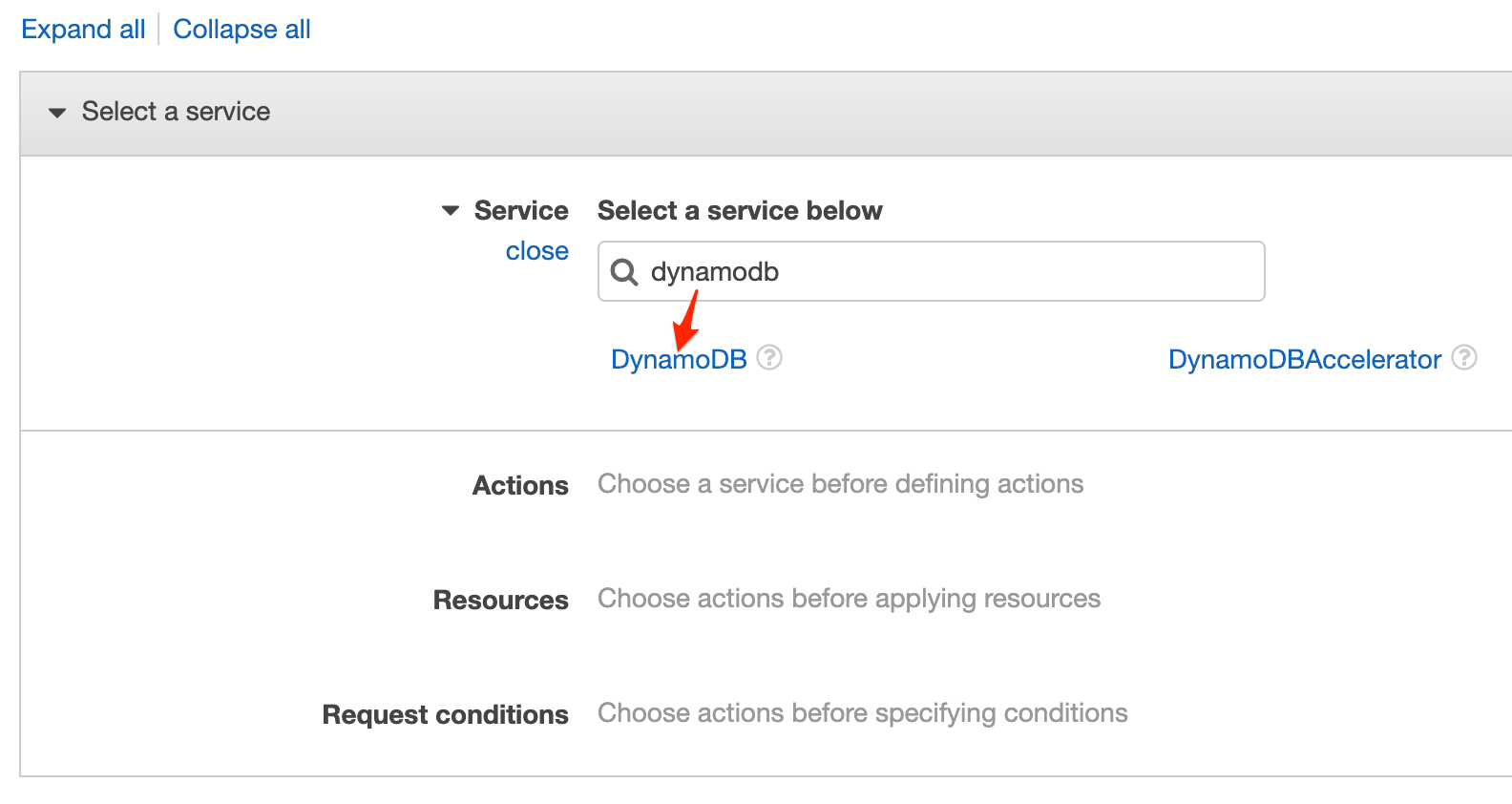Click 'Choose actions before specifying conditions' text

863,713
